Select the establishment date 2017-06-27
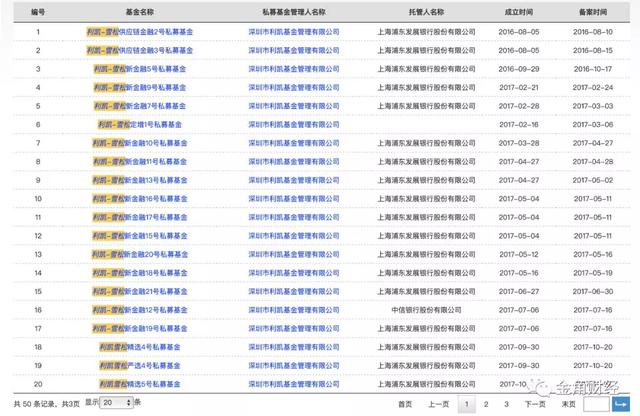This screenshot has height=416, width=640. coord(519,291)
